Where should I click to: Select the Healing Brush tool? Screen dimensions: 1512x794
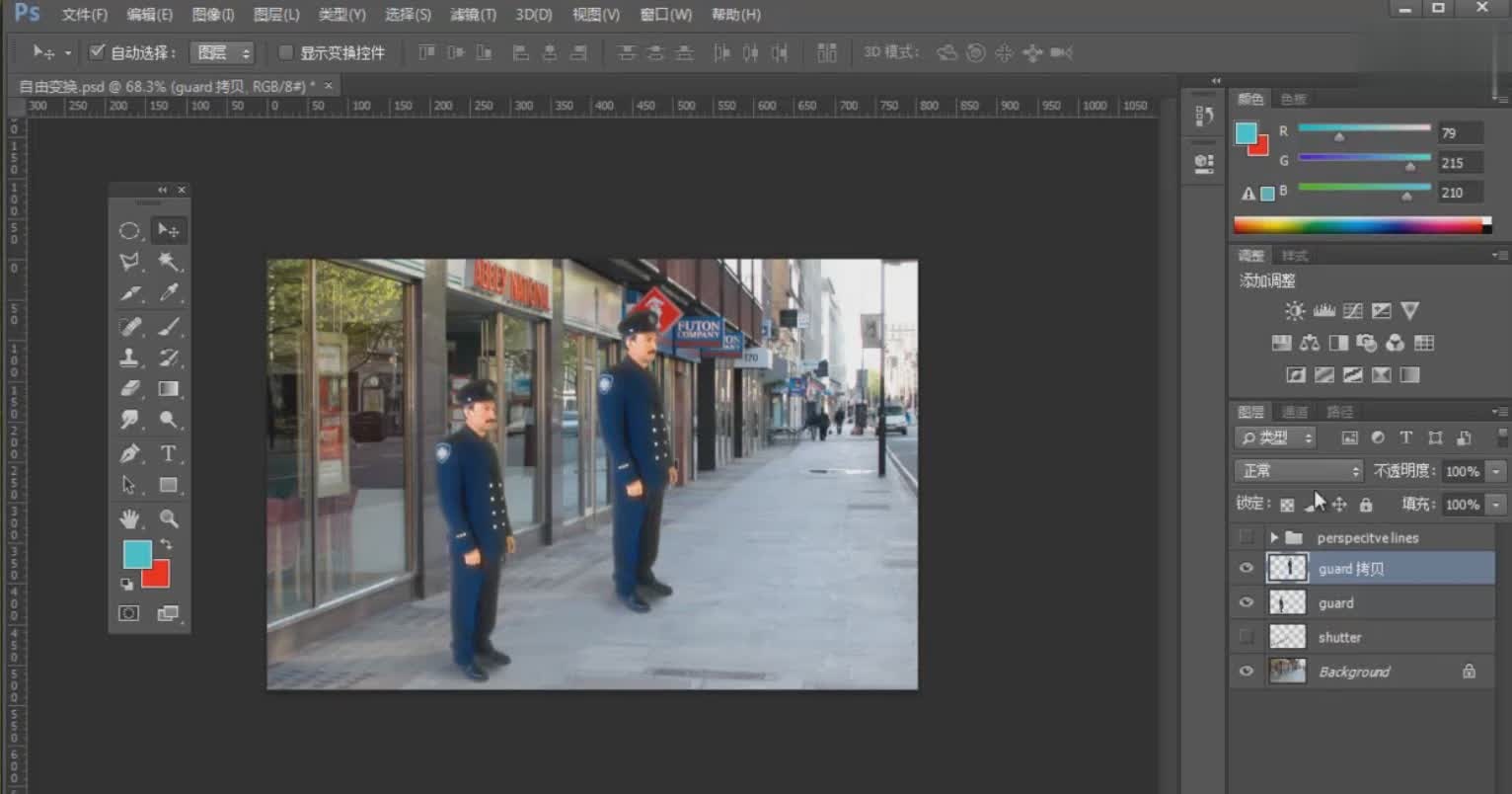coord(129,326)
